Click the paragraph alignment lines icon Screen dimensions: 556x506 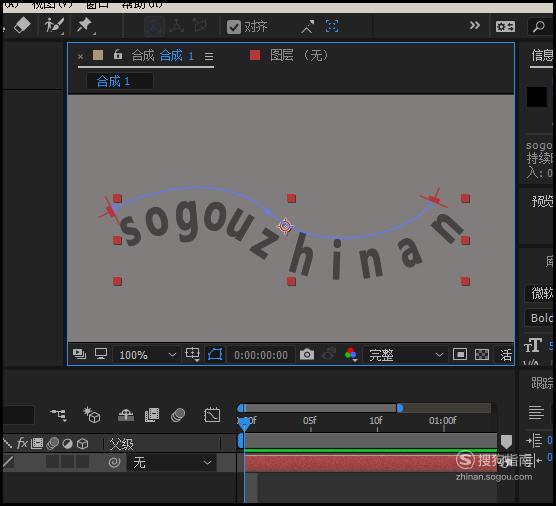pyautogui.click(x=536, y=412)
